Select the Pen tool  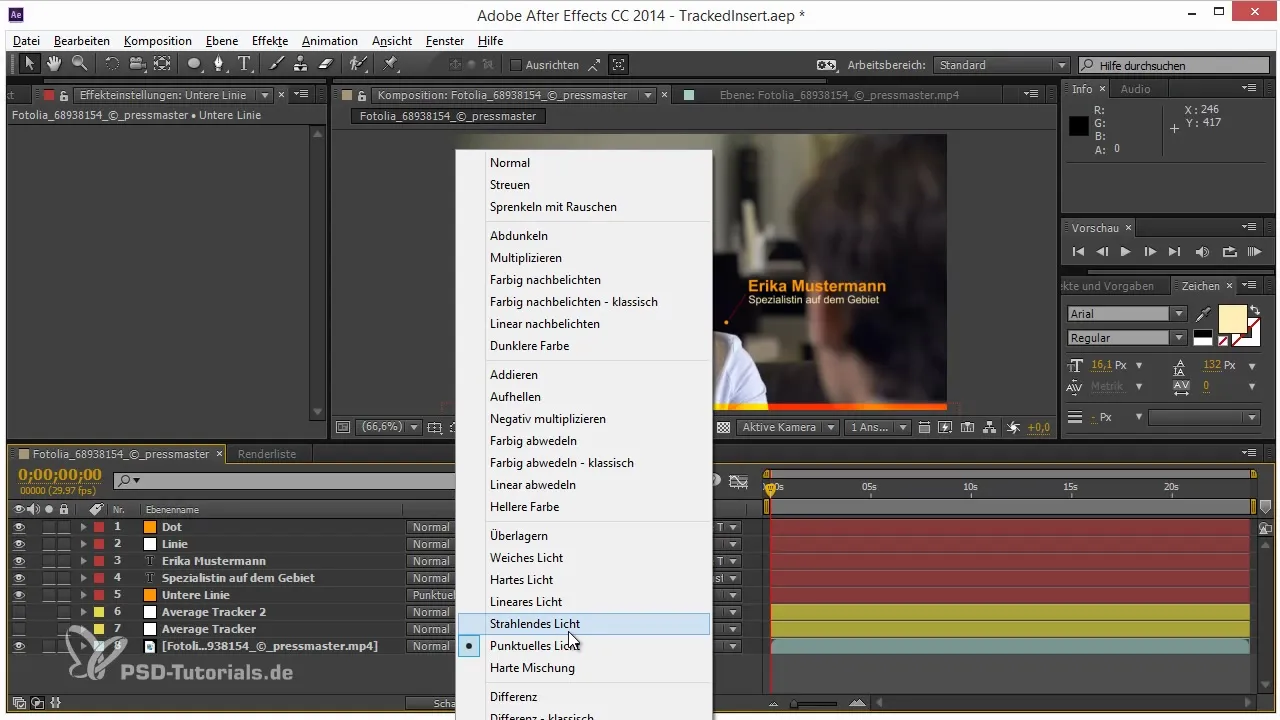tap(220, 64)
